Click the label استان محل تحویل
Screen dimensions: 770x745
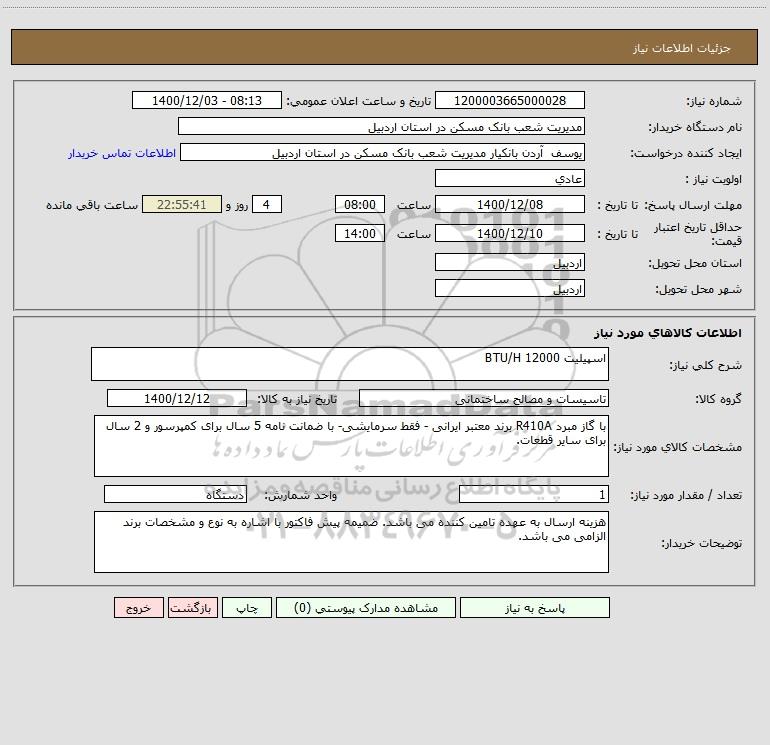tap(695, 263)
